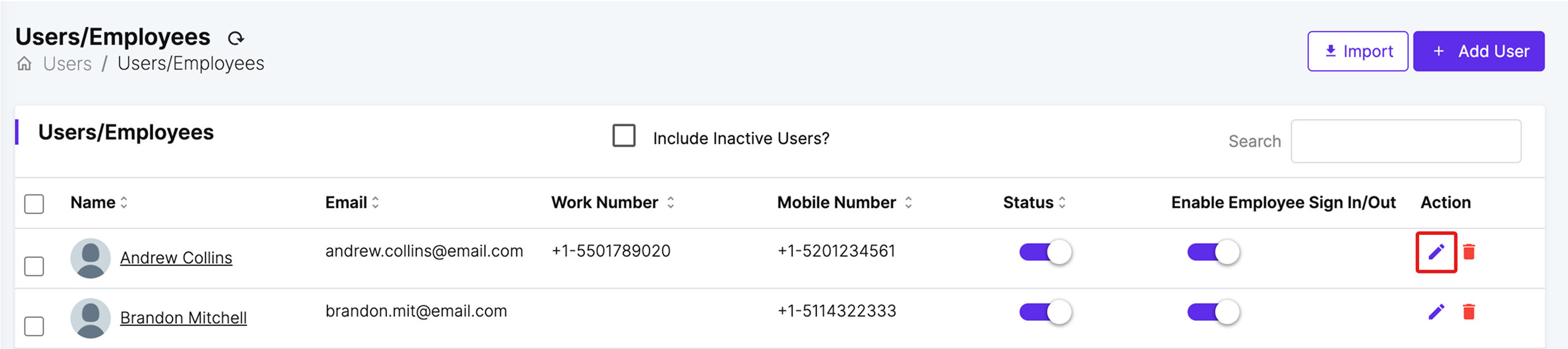Sort by Email column arrows
The image size is (1568, 349).
click(376, 202)
